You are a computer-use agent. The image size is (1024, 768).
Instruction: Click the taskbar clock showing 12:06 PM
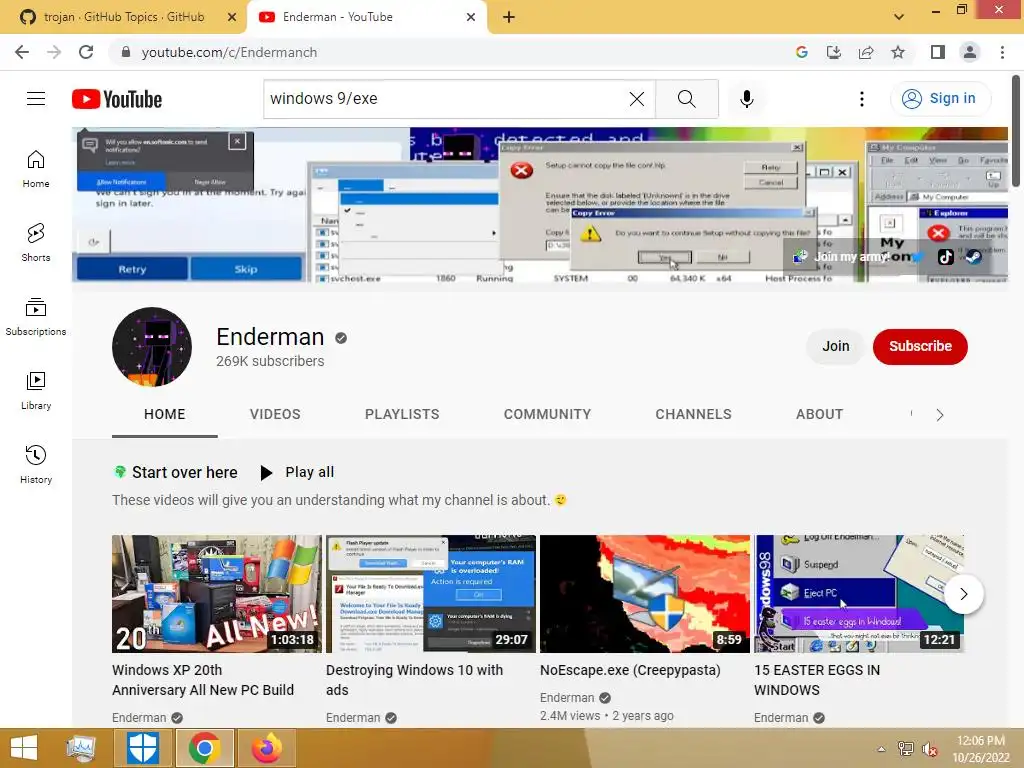981,749
